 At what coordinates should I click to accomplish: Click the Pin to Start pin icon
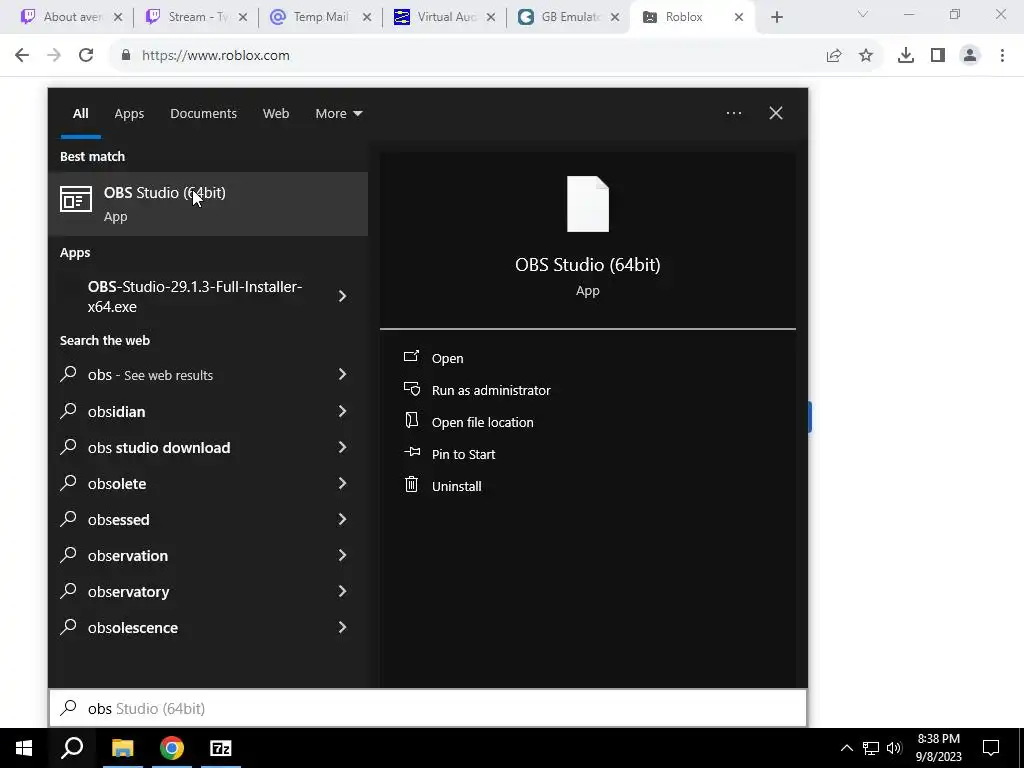point(411,452)
